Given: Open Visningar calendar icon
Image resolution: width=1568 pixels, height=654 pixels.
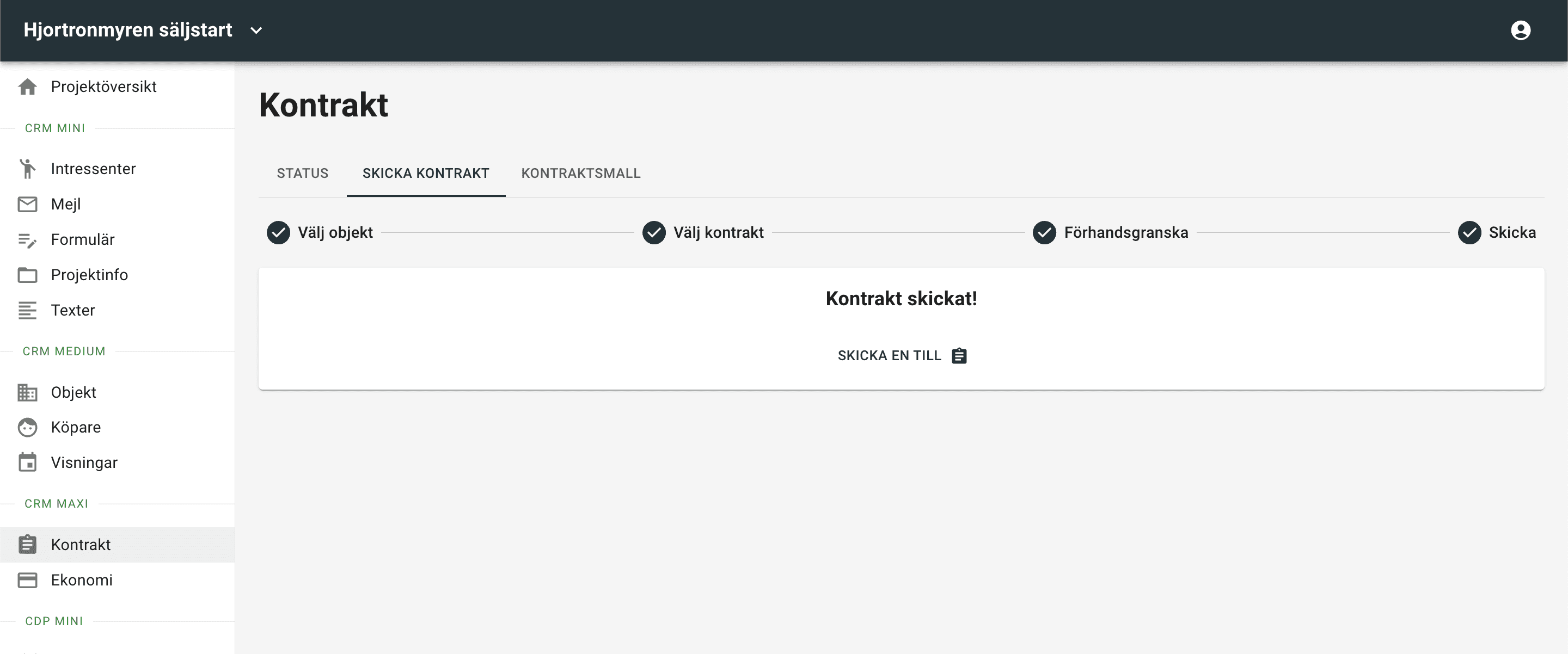Looking at the screenshot, I should (x=27, y=462).
